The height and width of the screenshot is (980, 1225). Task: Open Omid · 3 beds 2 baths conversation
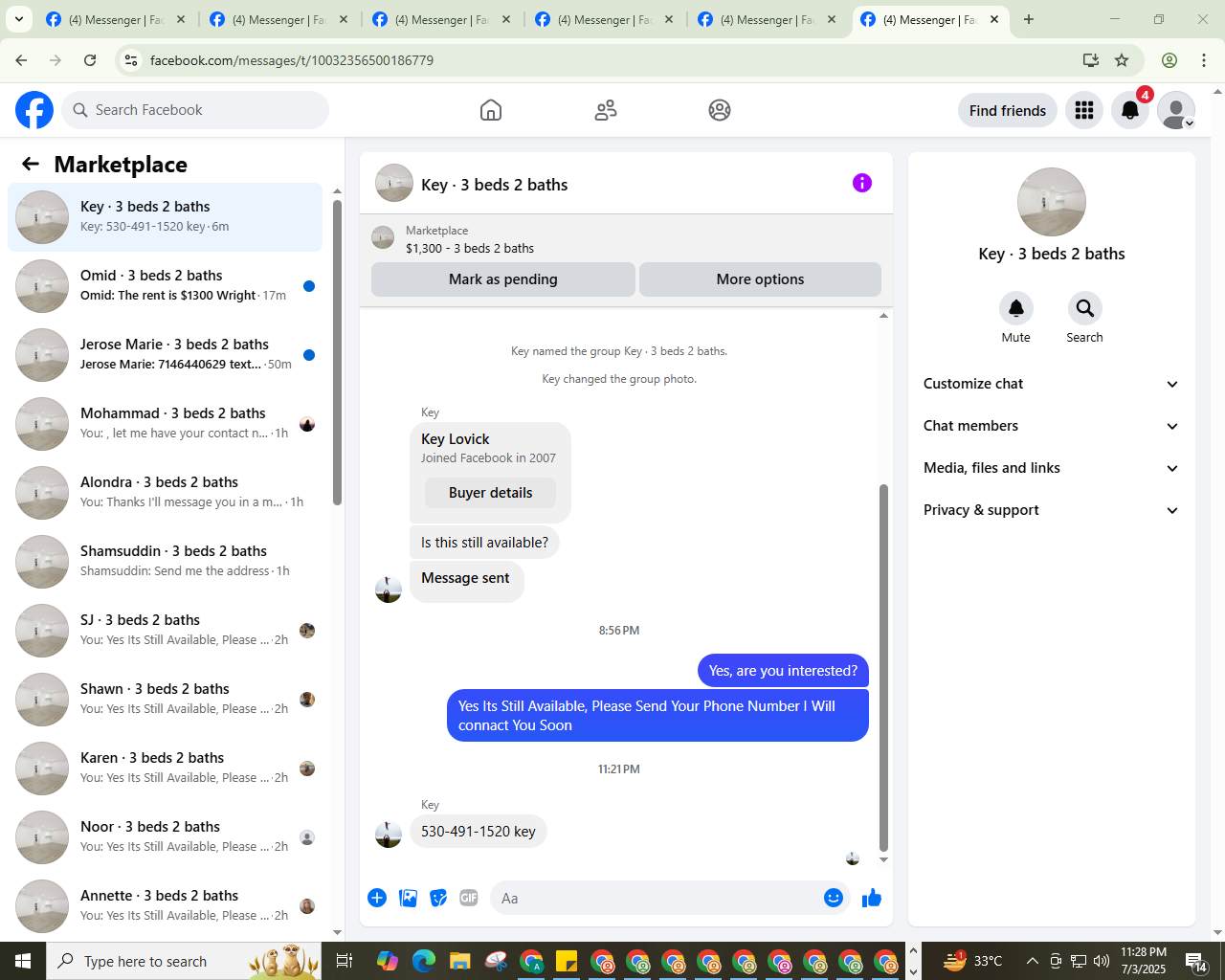click(166, 286)
